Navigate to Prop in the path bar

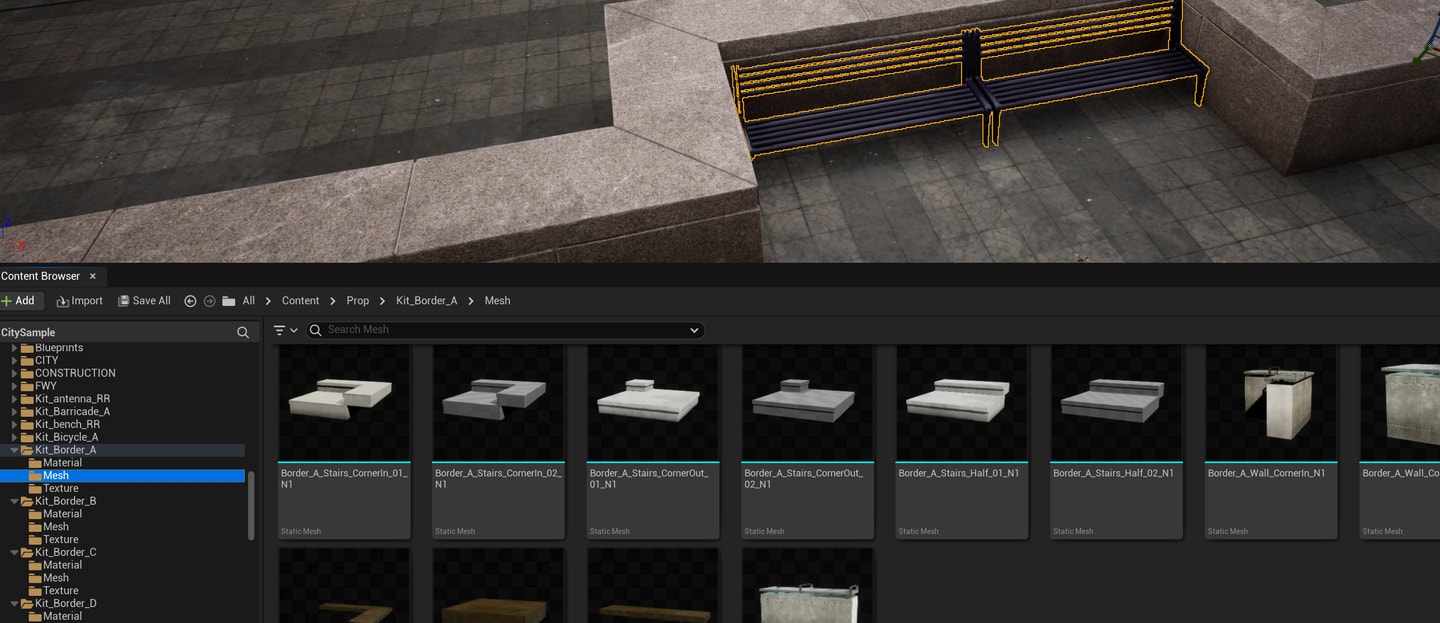tap(358, 301)
